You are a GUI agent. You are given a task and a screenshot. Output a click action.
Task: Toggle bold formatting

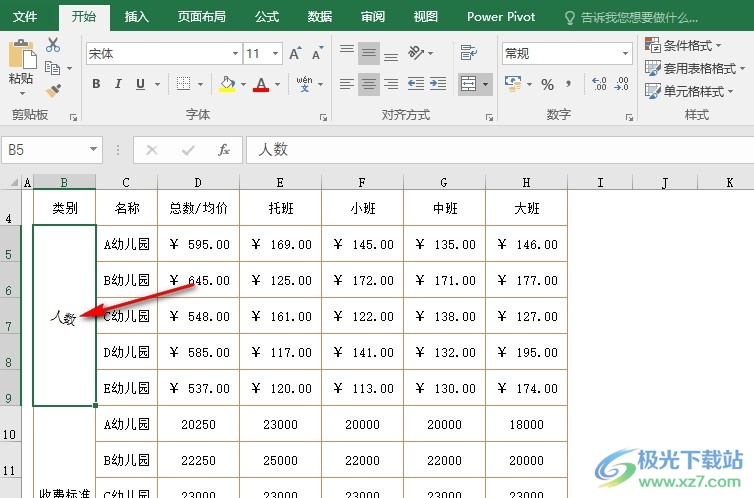(97, 85)
